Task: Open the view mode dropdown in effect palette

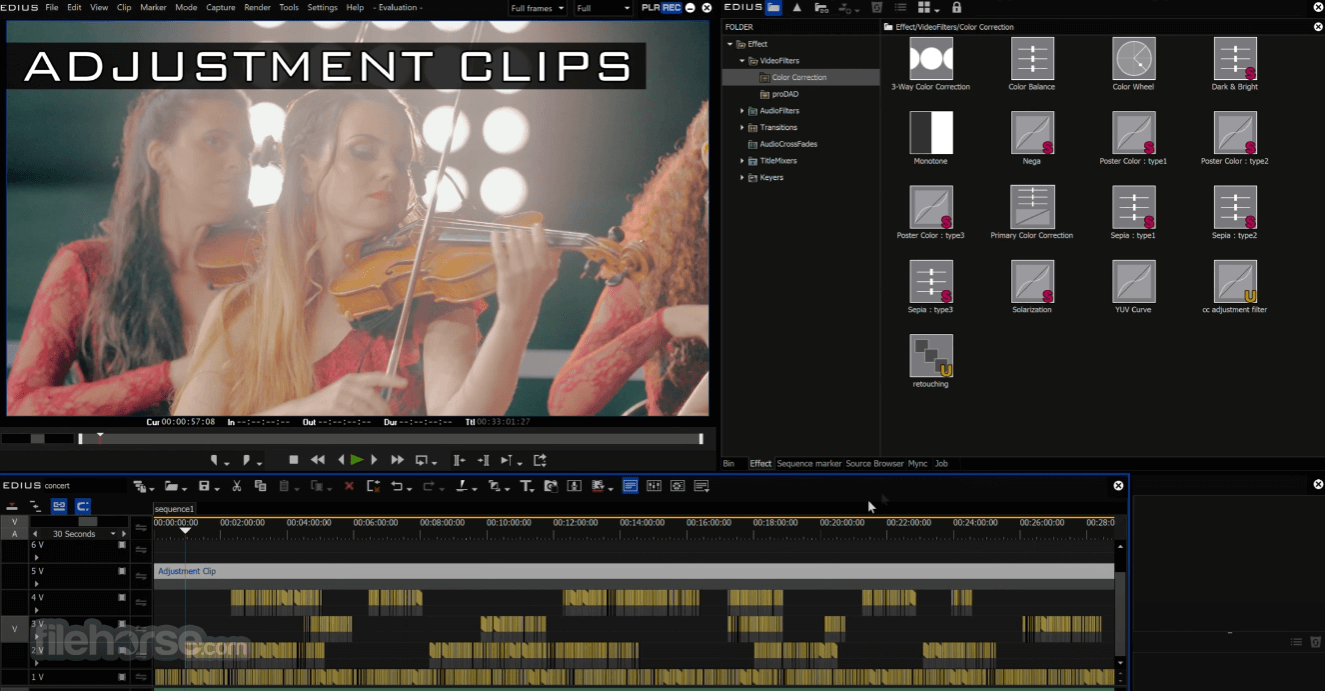Action: (x=930, y=8)
